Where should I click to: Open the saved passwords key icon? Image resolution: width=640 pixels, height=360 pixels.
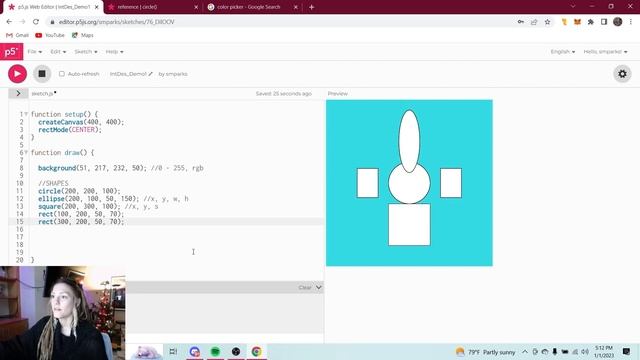click(520, 22)
